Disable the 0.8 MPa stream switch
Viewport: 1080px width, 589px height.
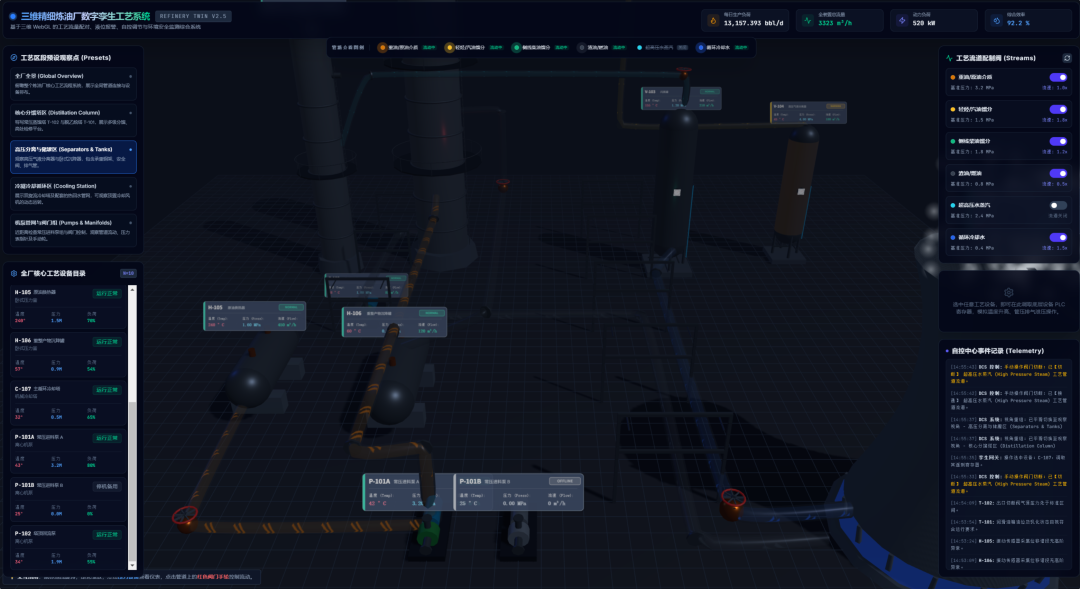coord(1058,173)
